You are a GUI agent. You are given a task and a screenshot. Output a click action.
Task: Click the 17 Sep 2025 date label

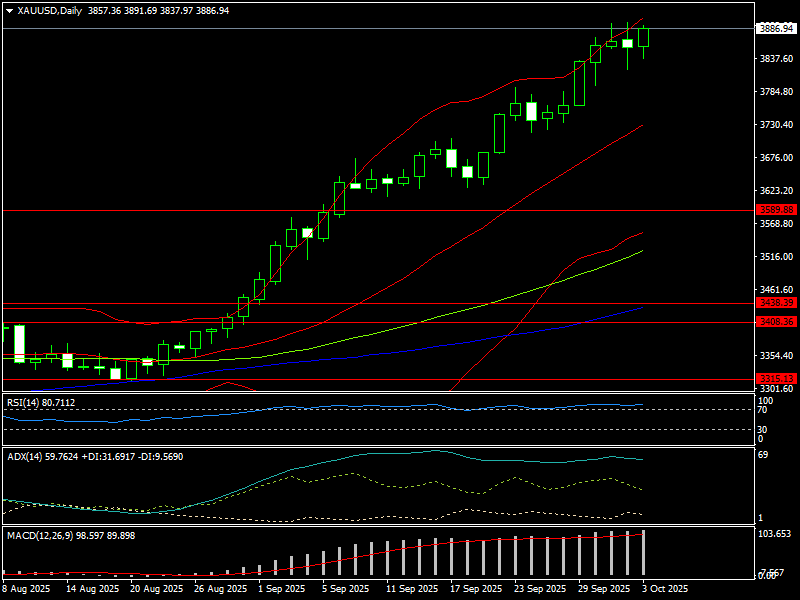[473, 589]
